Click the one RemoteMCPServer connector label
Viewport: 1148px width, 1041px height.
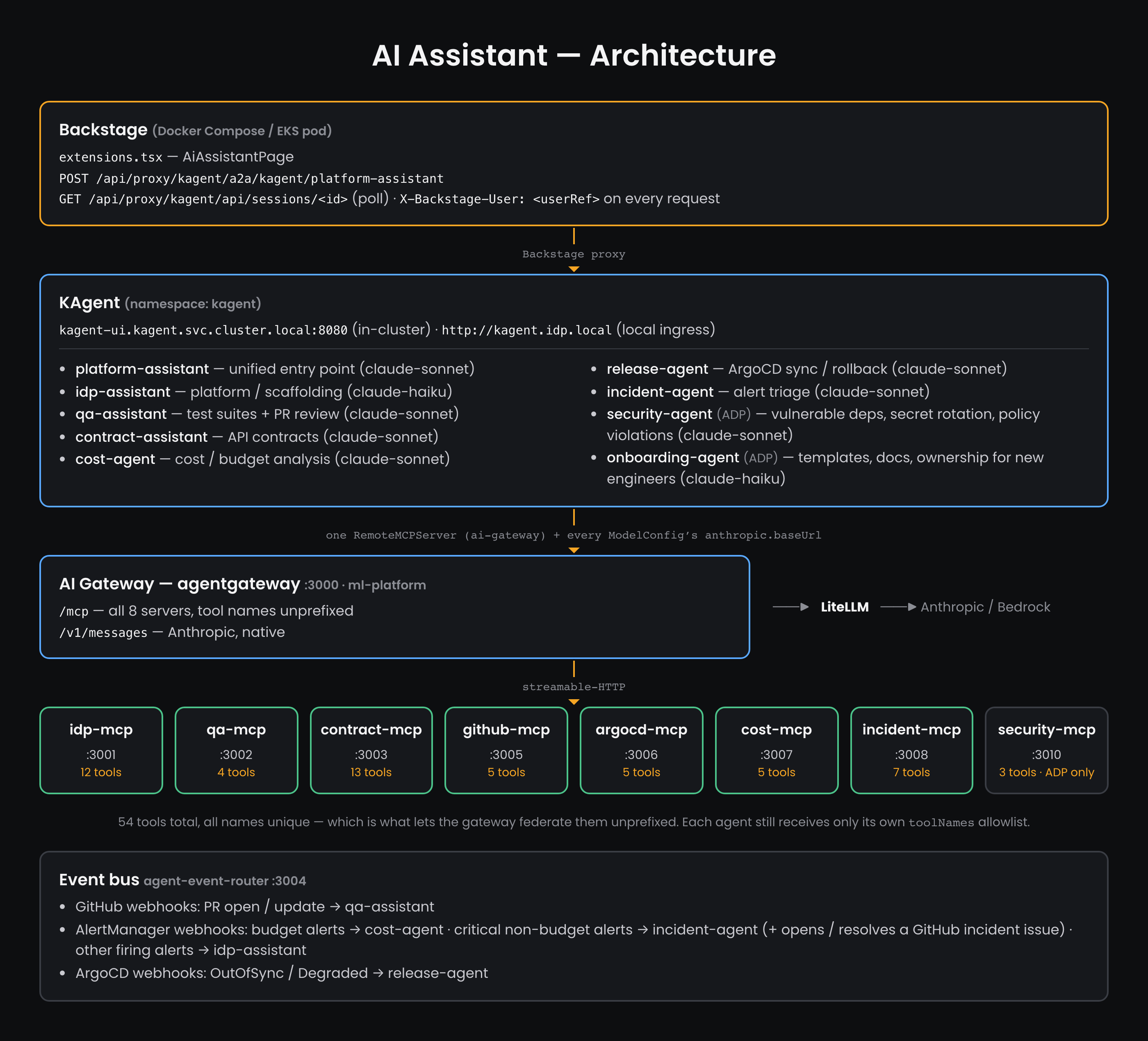[574, 535]
